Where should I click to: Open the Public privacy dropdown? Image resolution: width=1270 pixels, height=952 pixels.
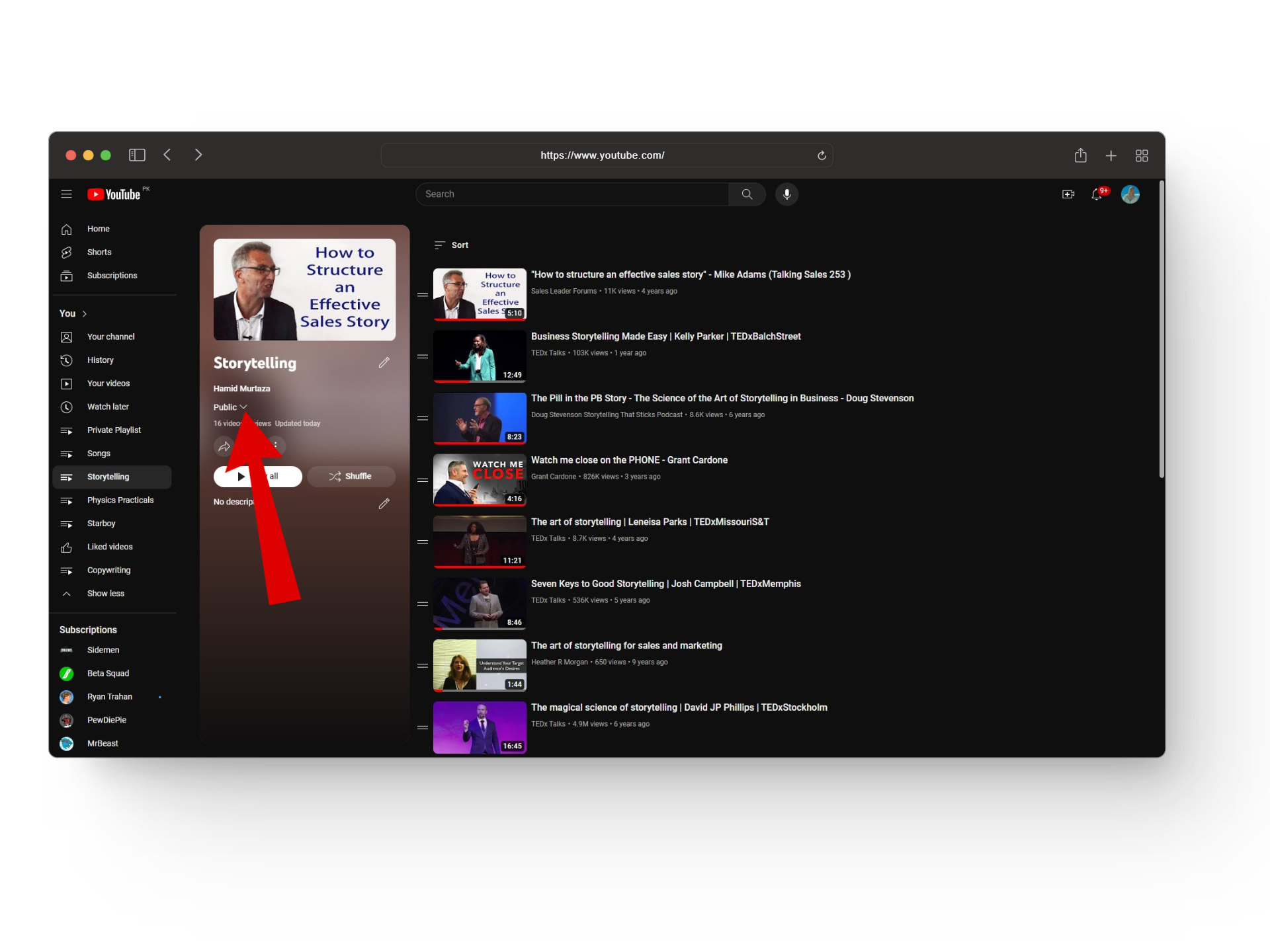(230, 407)
